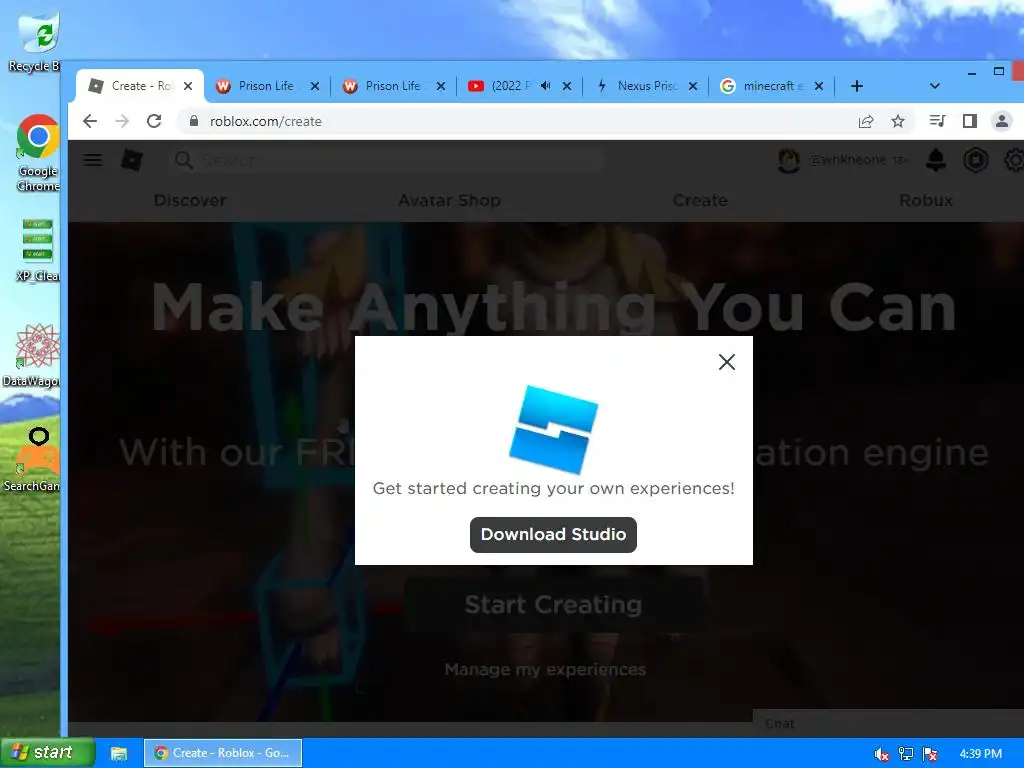Open Chrome side panel icon
This screenshot has height=768, width=1024.
coord(970,121)
